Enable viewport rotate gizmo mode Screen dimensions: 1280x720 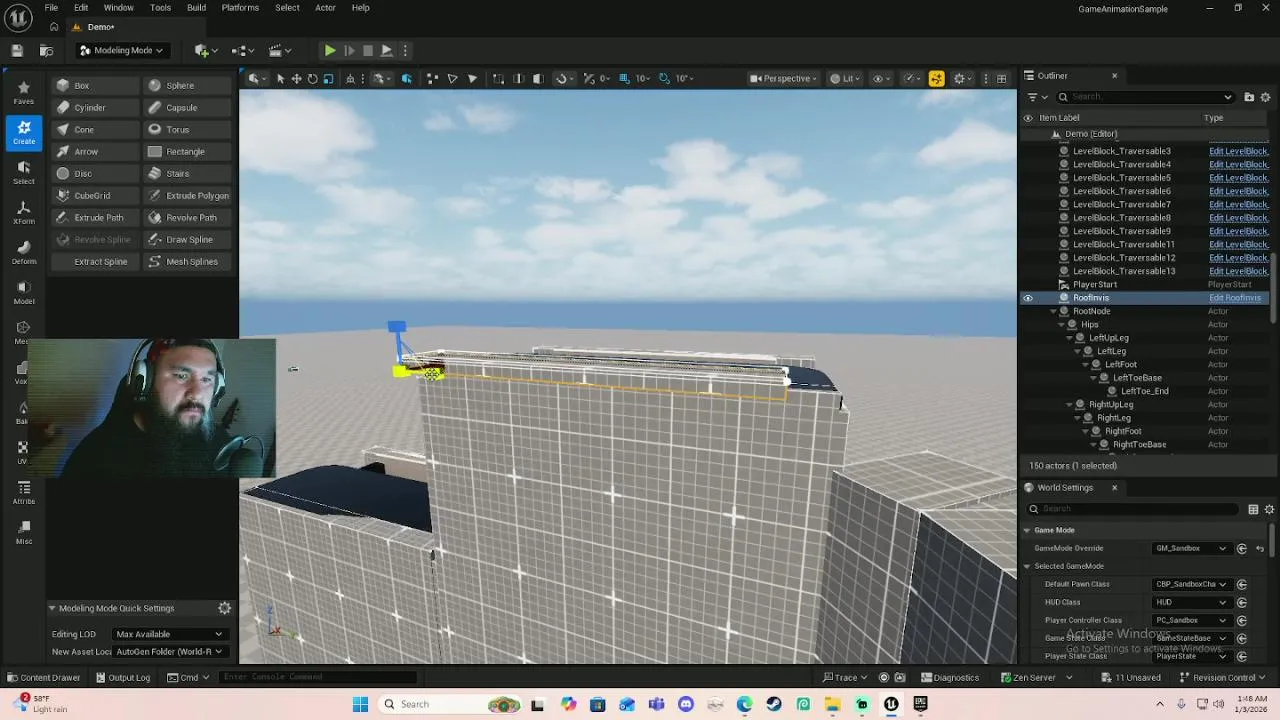312,78
